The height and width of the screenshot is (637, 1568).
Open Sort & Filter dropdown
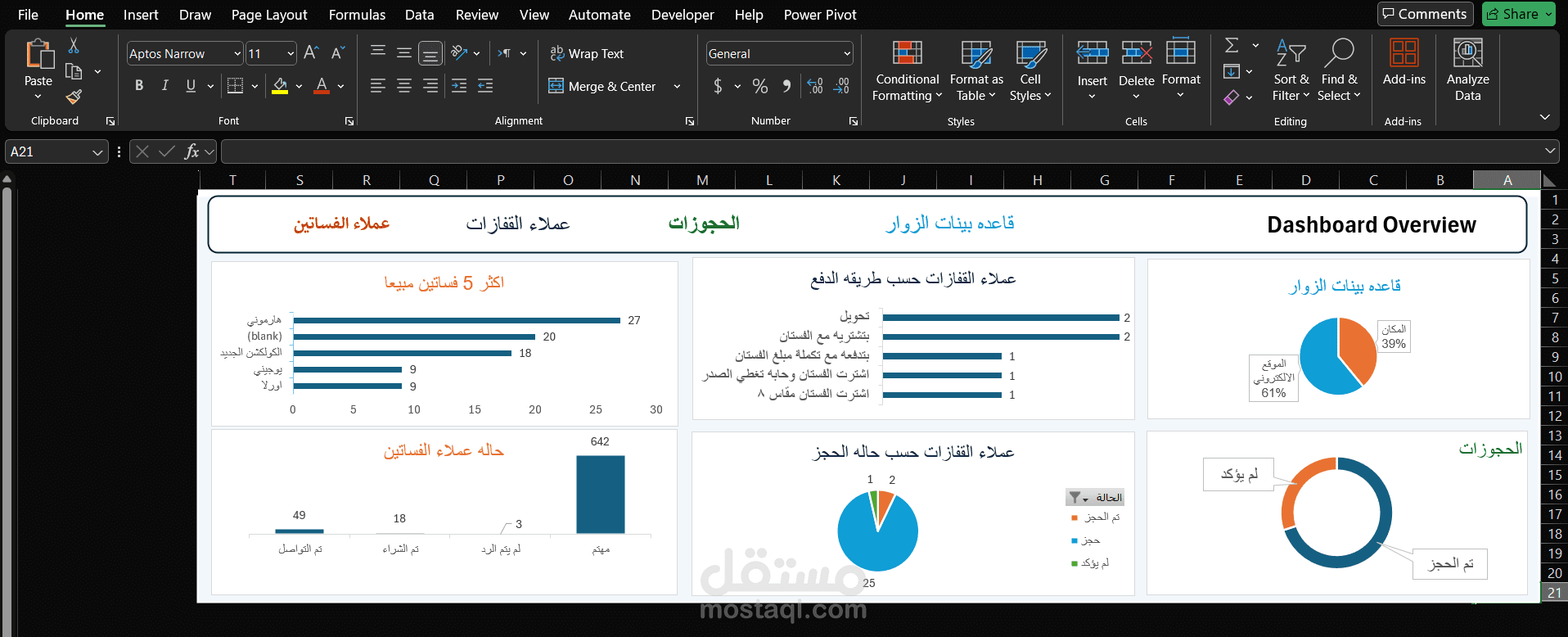[1291, 71]
